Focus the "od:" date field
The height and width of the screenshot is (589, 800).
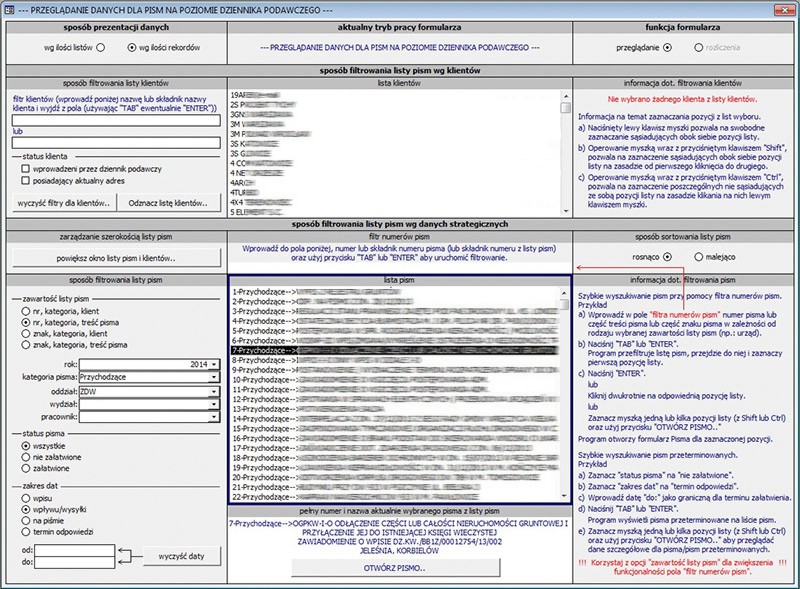[x=74, y=550]
